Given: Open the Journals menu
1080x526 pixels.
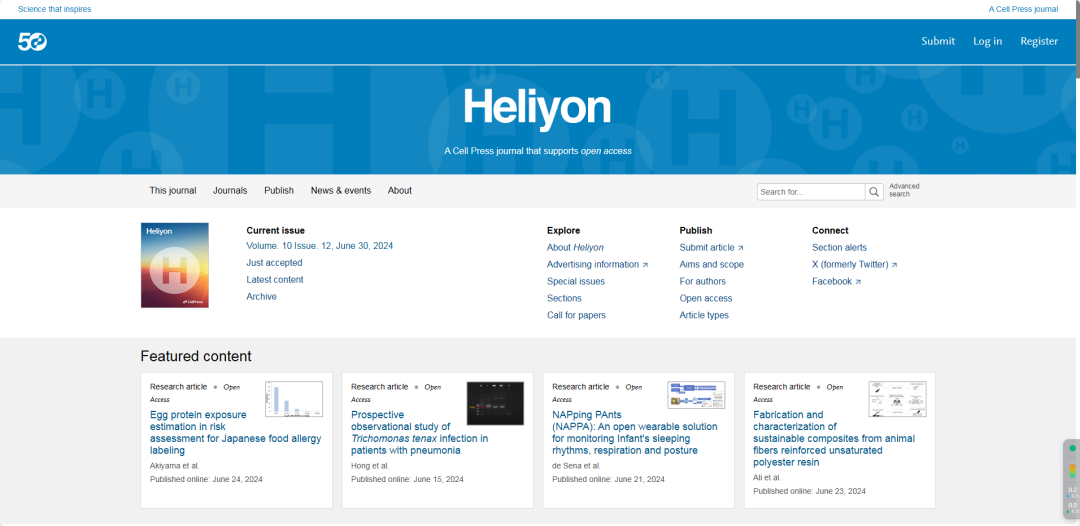Looking at the screenshot, I should [x=230, y=191].
